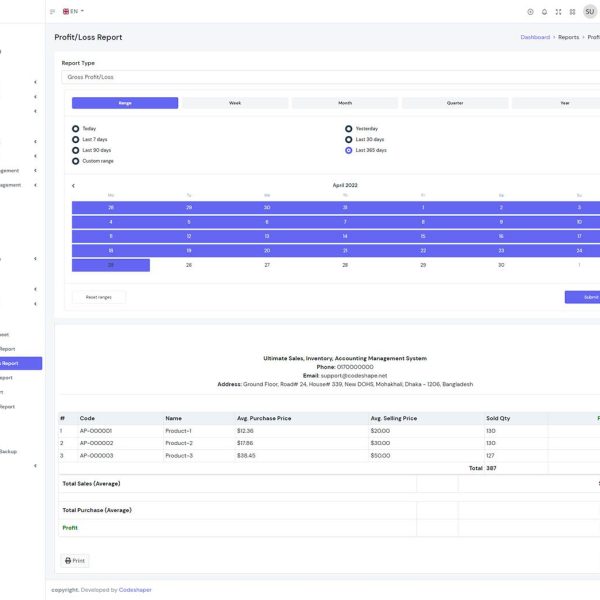Click the previous month arrow on calendar
The height and width of the screenshot is (600, 600).
pyautogui.click(x=73, y=185)
